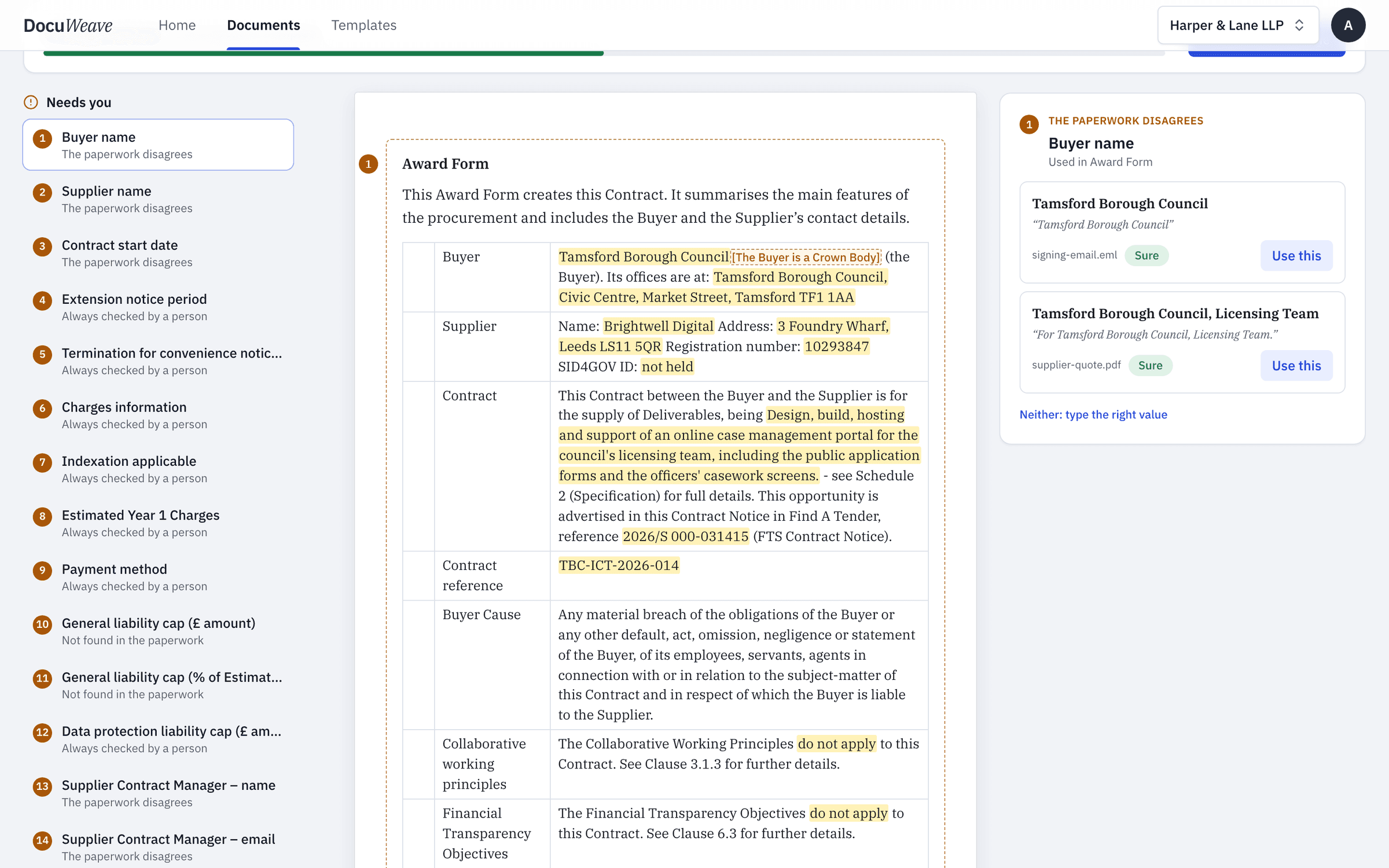Image resolution: width=1389 pixels, height=868 pixels.
Task: Click the Crown Body placeholder in the Buyer row
Action: (x=806, y=258)
